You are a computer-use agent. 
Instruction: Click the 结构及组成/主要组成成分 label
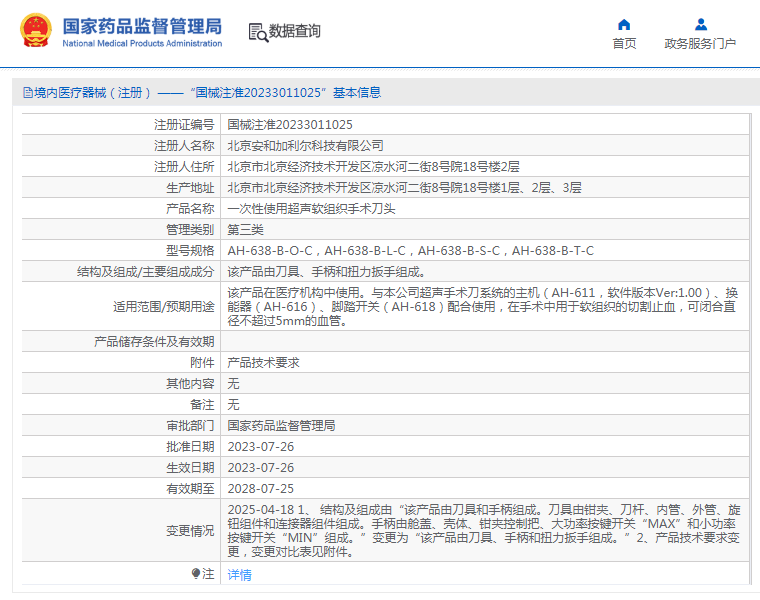145,272
